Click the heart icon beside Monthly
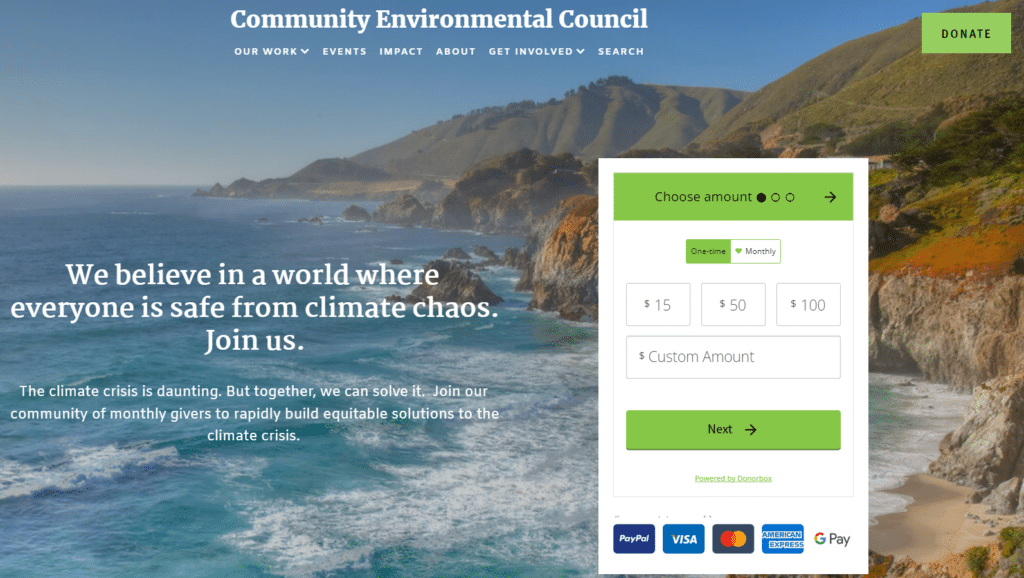This screenshot has height=578, width=1024. click(x=739, y=251)
